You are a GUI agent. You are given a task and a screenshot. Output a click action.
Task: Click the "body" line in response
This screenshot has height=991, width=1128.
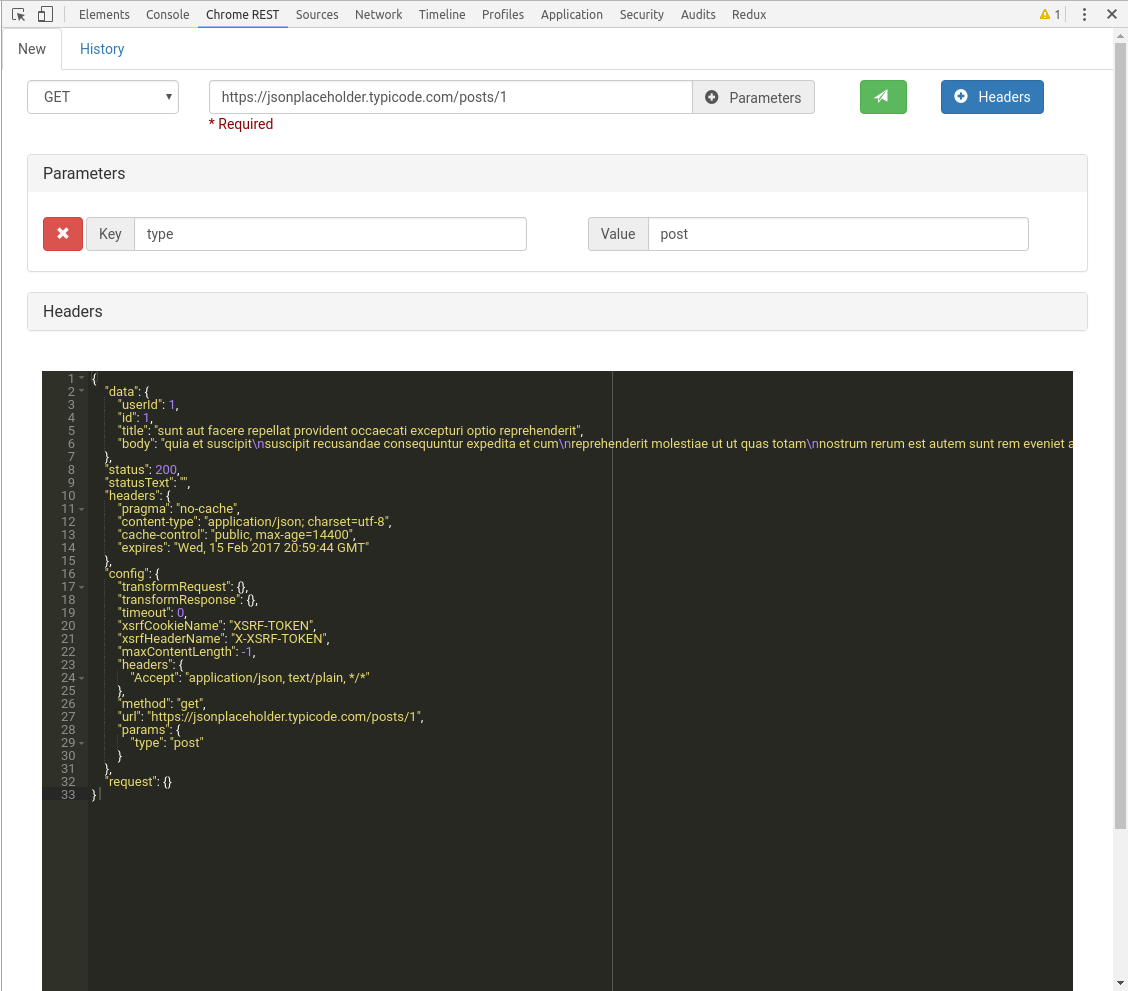click(595, 444)
